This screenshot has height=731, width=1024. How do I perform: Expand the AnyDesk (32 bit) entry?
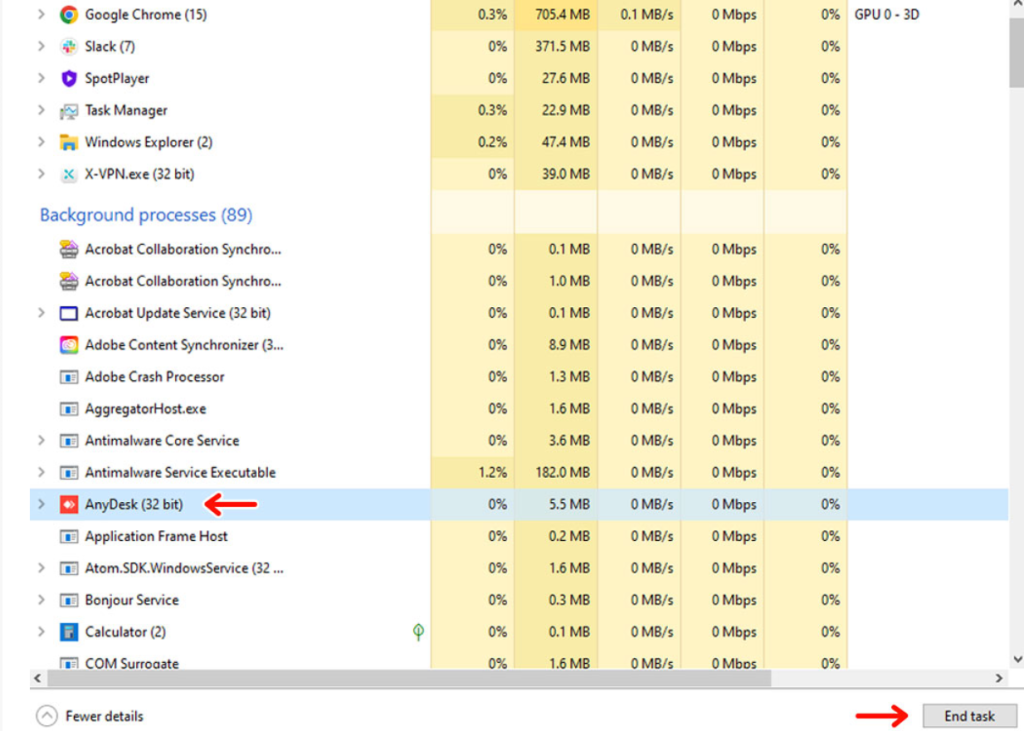(41, 504)
